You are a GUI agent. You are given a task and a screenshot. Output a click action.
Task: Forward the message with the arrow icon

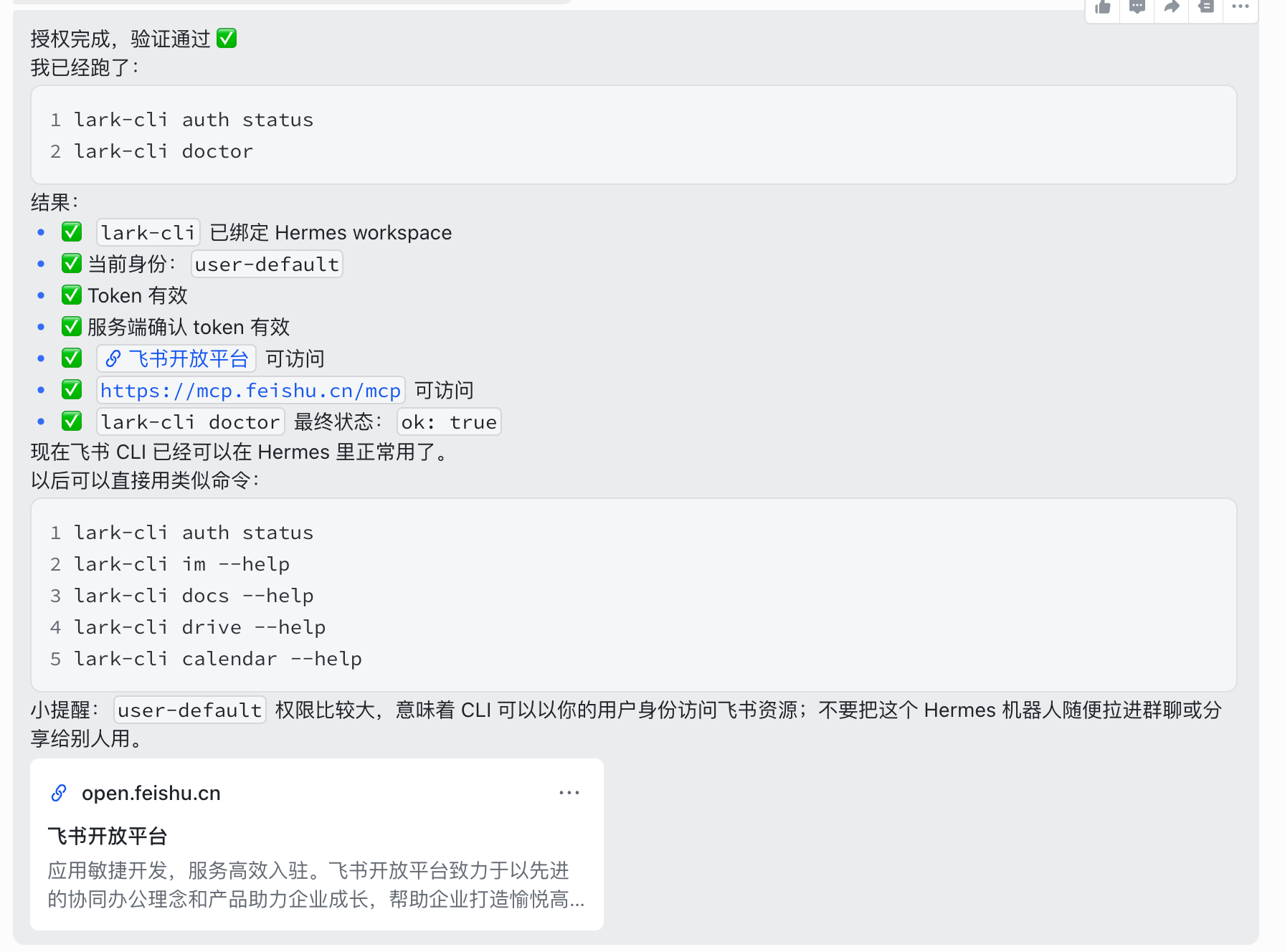[1172, 8]
